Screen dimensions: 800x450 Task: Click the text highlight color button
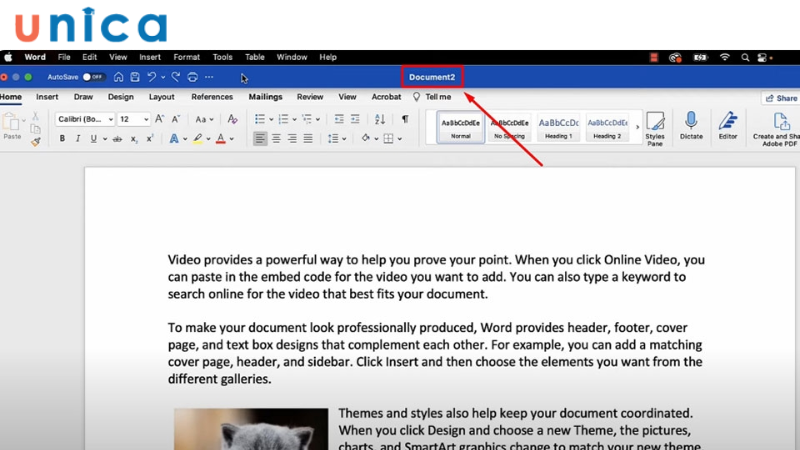pyautogui.click(x=197, y=138)
